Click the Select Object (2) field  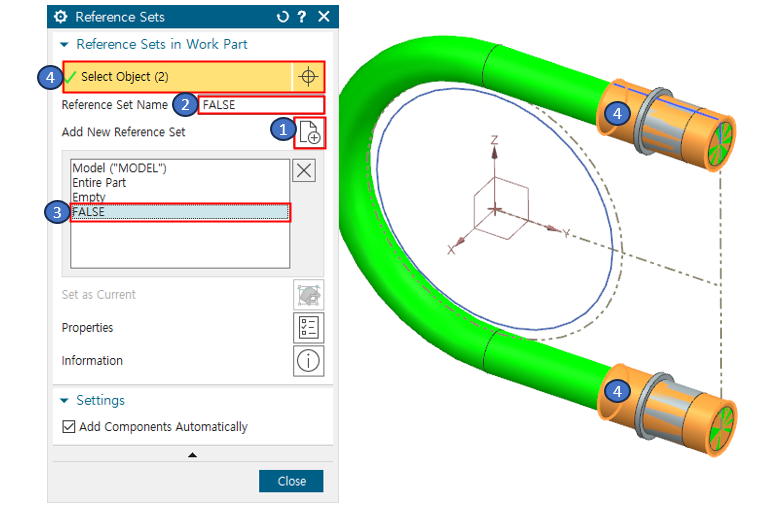[177, 77]
